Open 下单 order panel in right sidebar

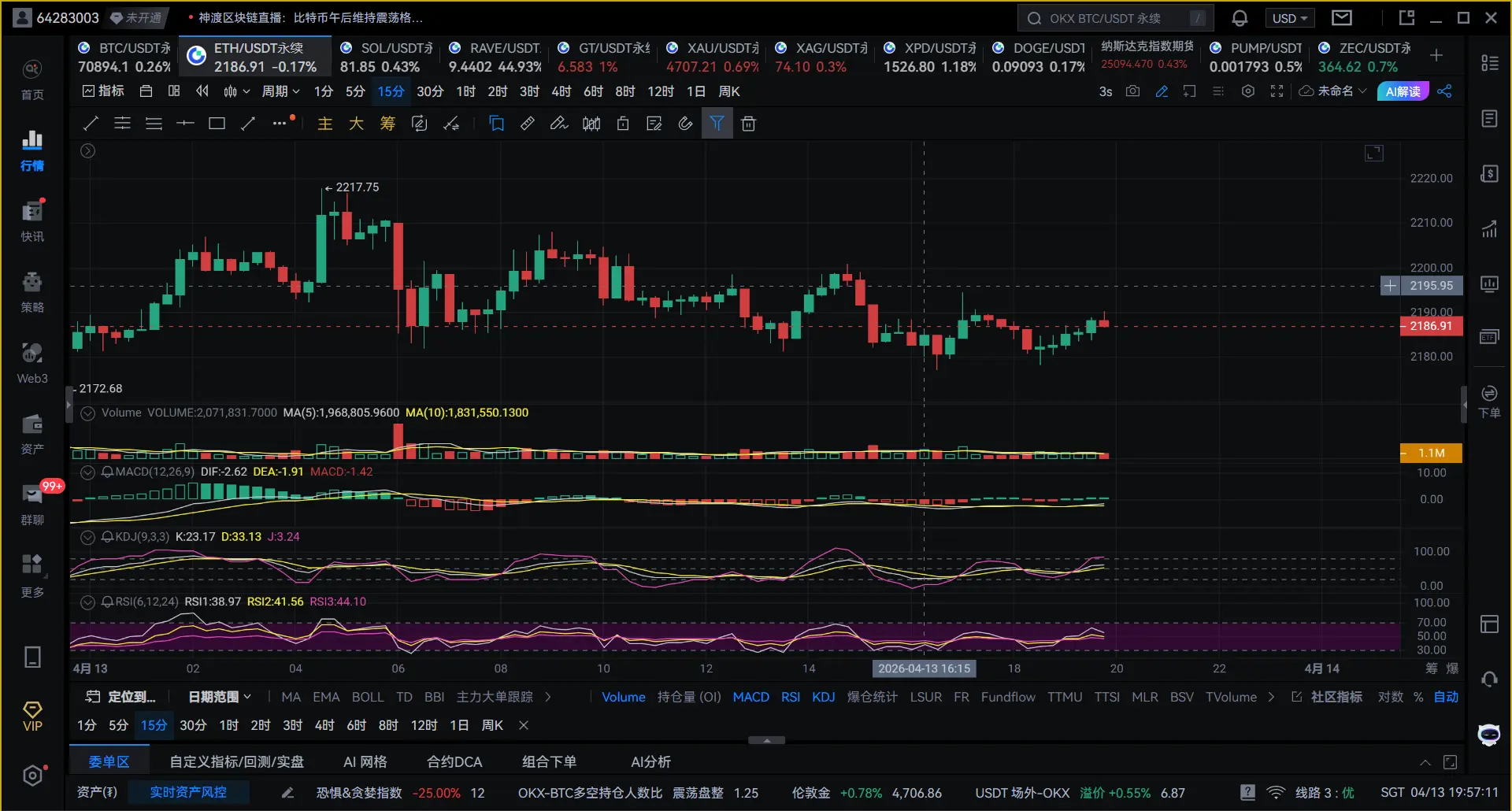[1488, 402]
